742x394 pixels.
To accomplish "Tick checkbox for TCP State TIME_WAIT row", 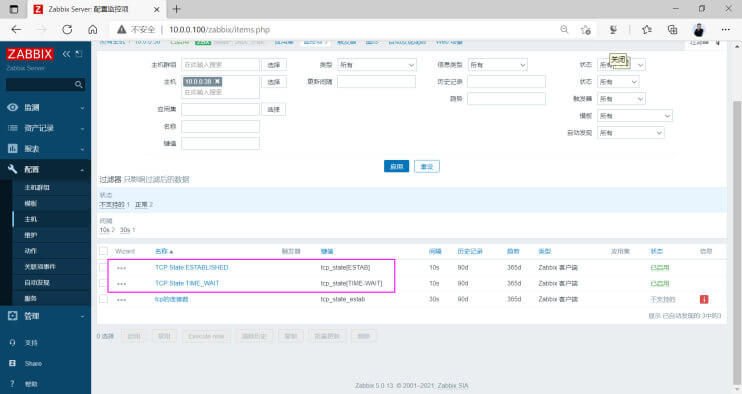I will 104,283.
